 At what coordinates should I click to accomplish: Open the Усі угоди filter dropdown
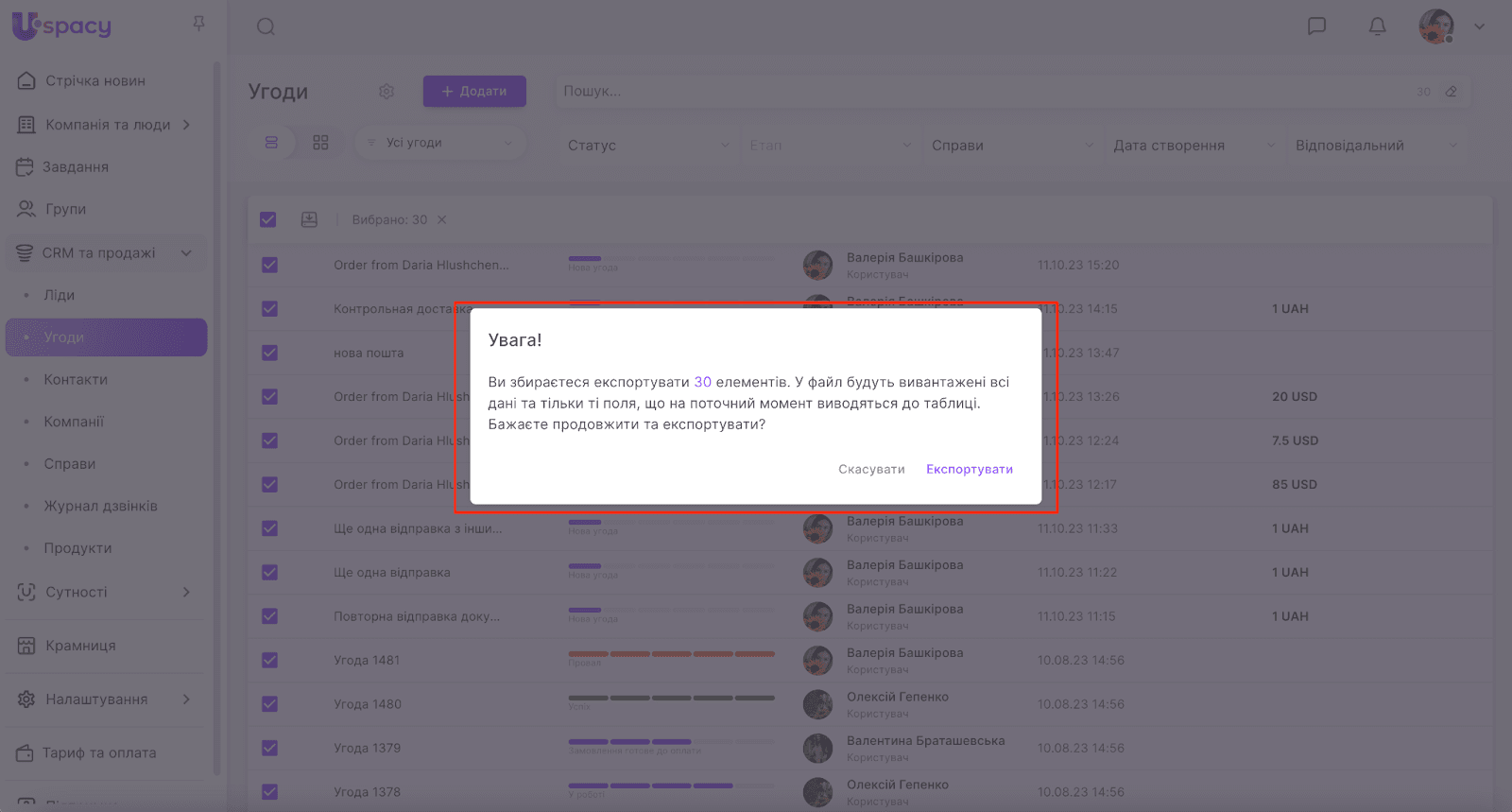coord(440,143)
